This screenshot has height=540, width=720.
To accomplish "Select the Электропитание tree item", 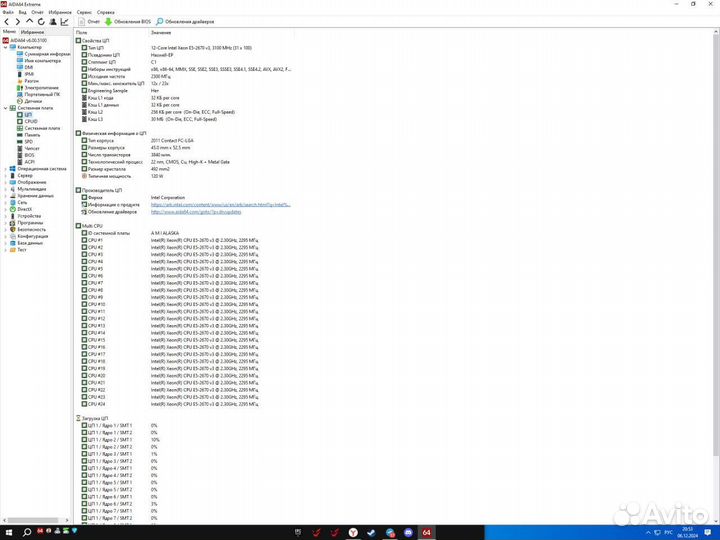I will [38, 88].
